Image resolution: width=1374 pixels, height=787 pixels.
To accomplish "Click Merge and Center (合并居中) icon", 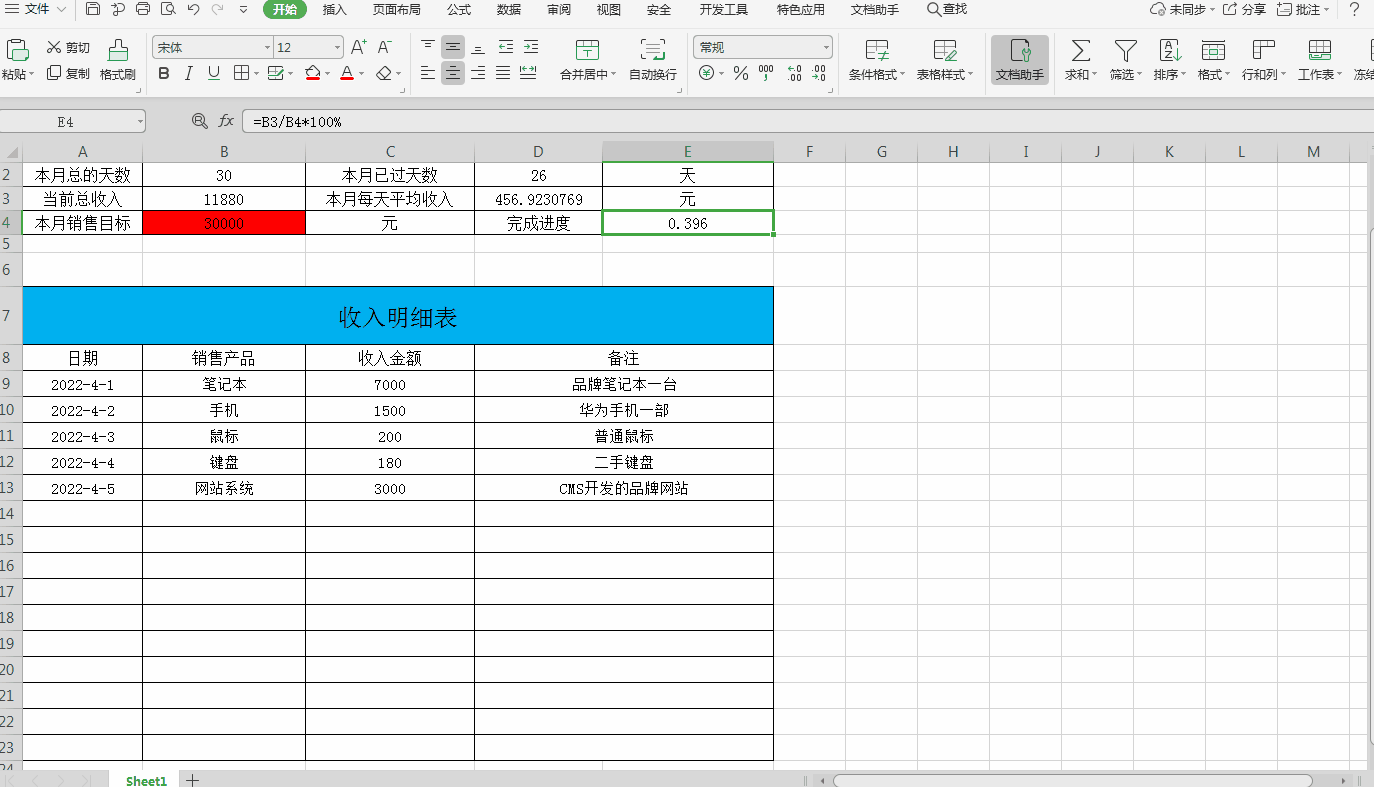I will [x=588, y=50].
